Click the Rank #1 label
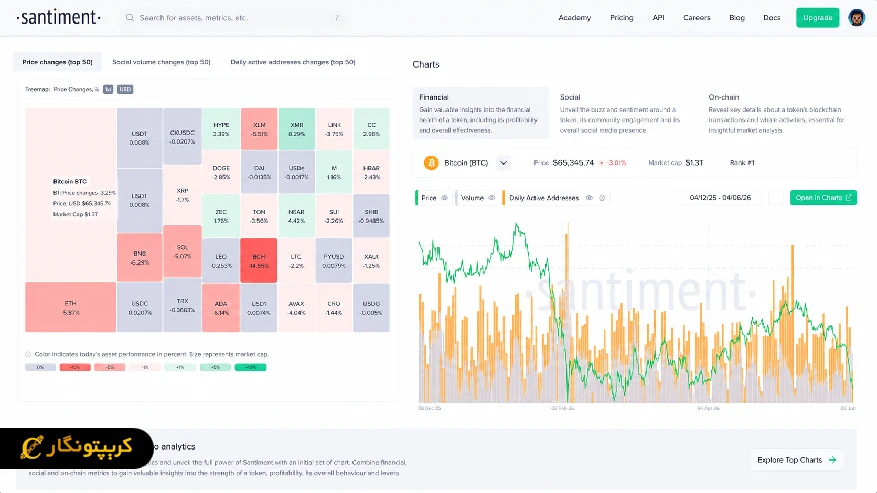This screenshot has width=877, height=493. pyautogui.click(x=742, y=163)
